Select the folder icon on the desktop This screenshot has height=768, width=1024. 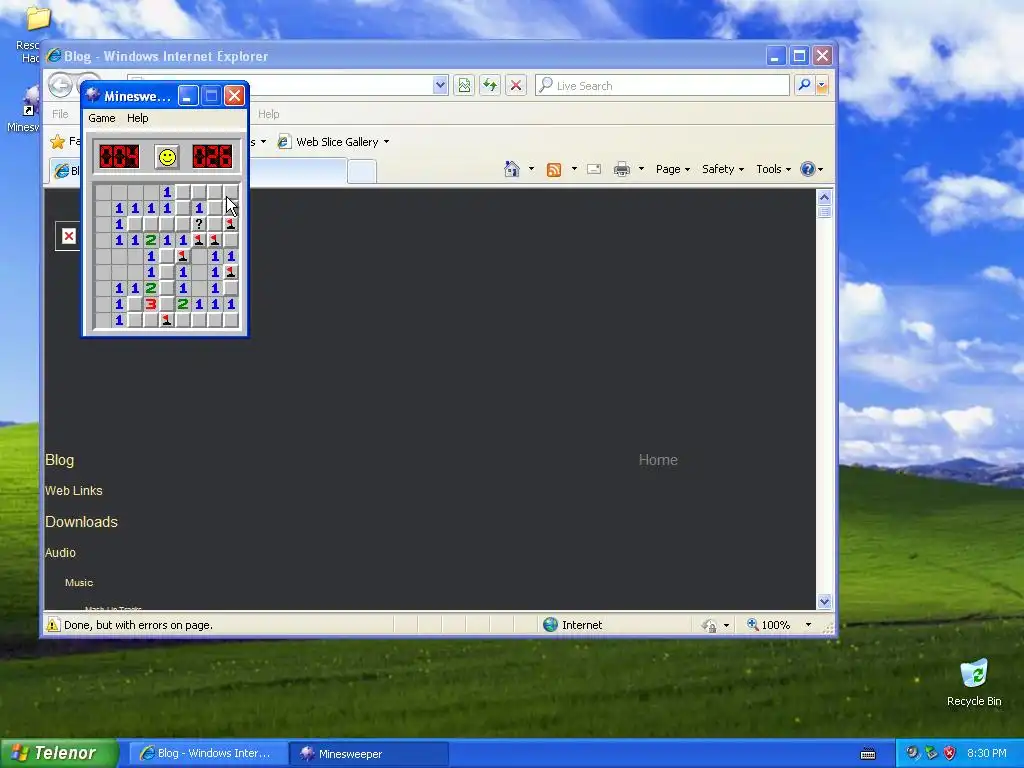coord(37,19)
